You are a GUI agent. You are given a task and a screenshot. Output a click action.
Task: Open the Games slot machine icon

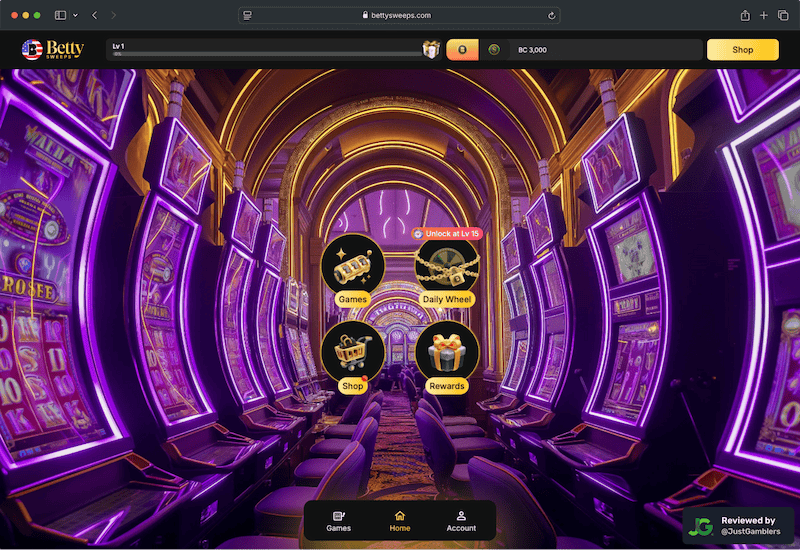(353, 266)
